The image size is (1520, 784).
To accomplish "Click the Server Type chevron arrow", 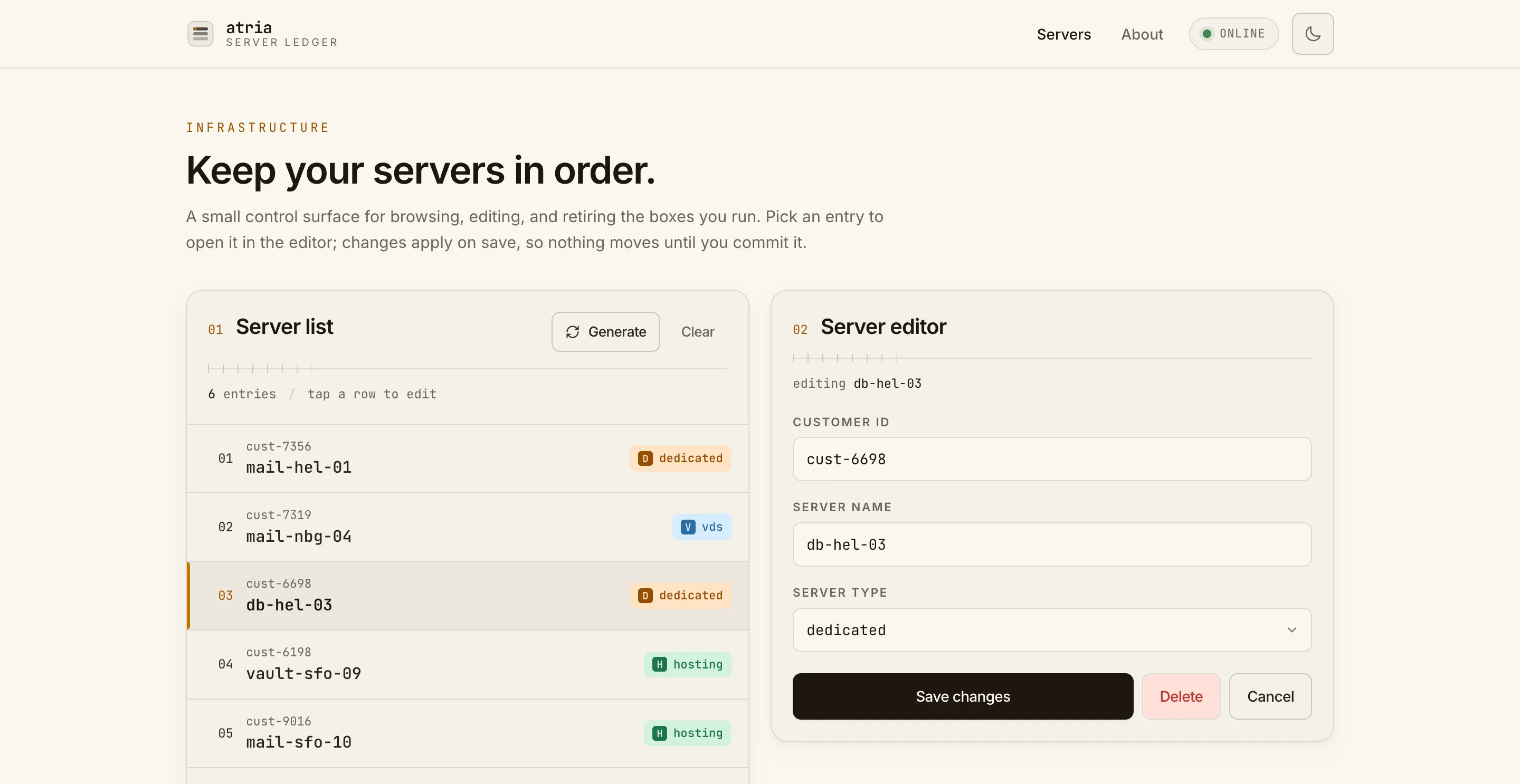I will [x=1291, y=630].
